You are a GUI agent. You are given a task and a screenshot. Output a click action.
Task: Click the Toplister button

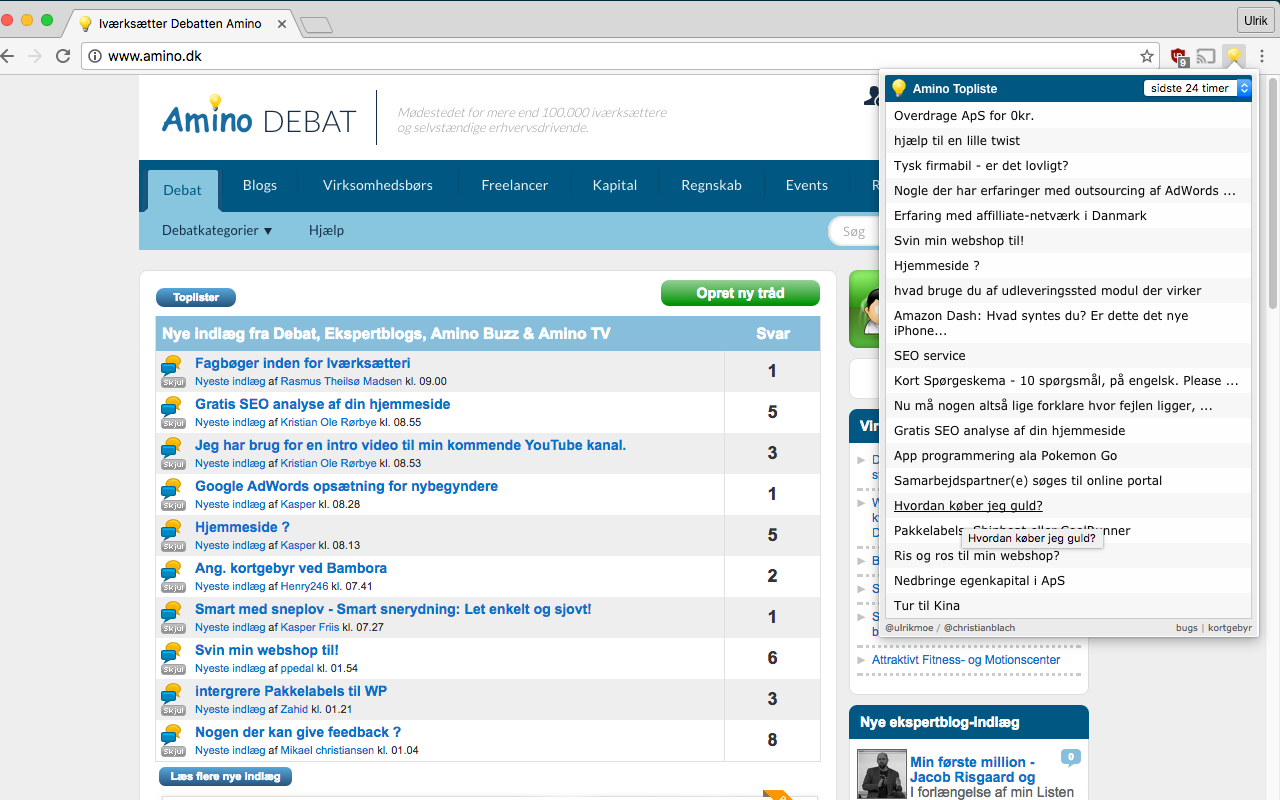pos(196,297)
